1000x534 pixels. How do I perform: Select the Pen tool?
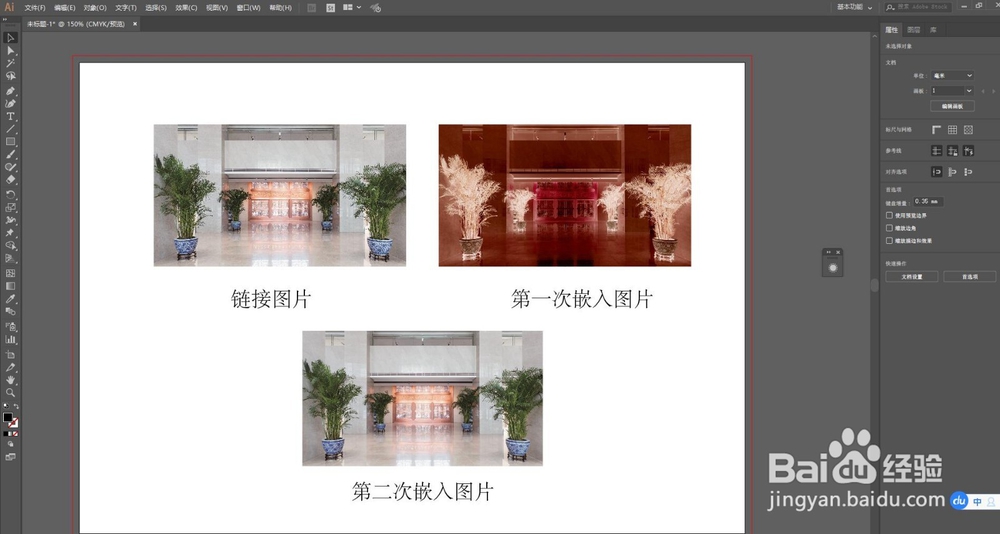click(x=11, y=91)
